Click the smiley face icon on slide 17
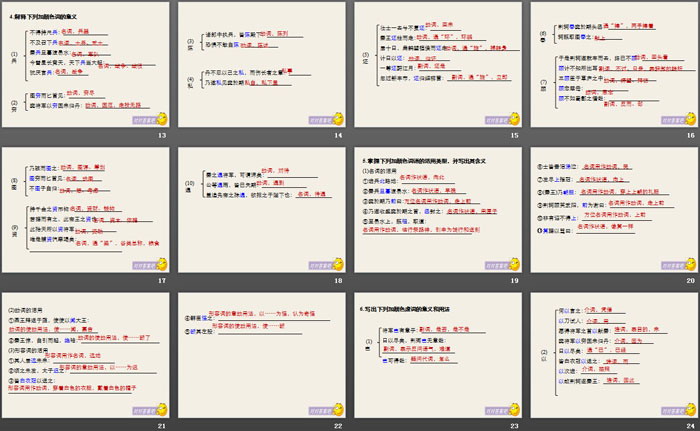The width and height of the screenshot is (700, 431). (162, 264)
